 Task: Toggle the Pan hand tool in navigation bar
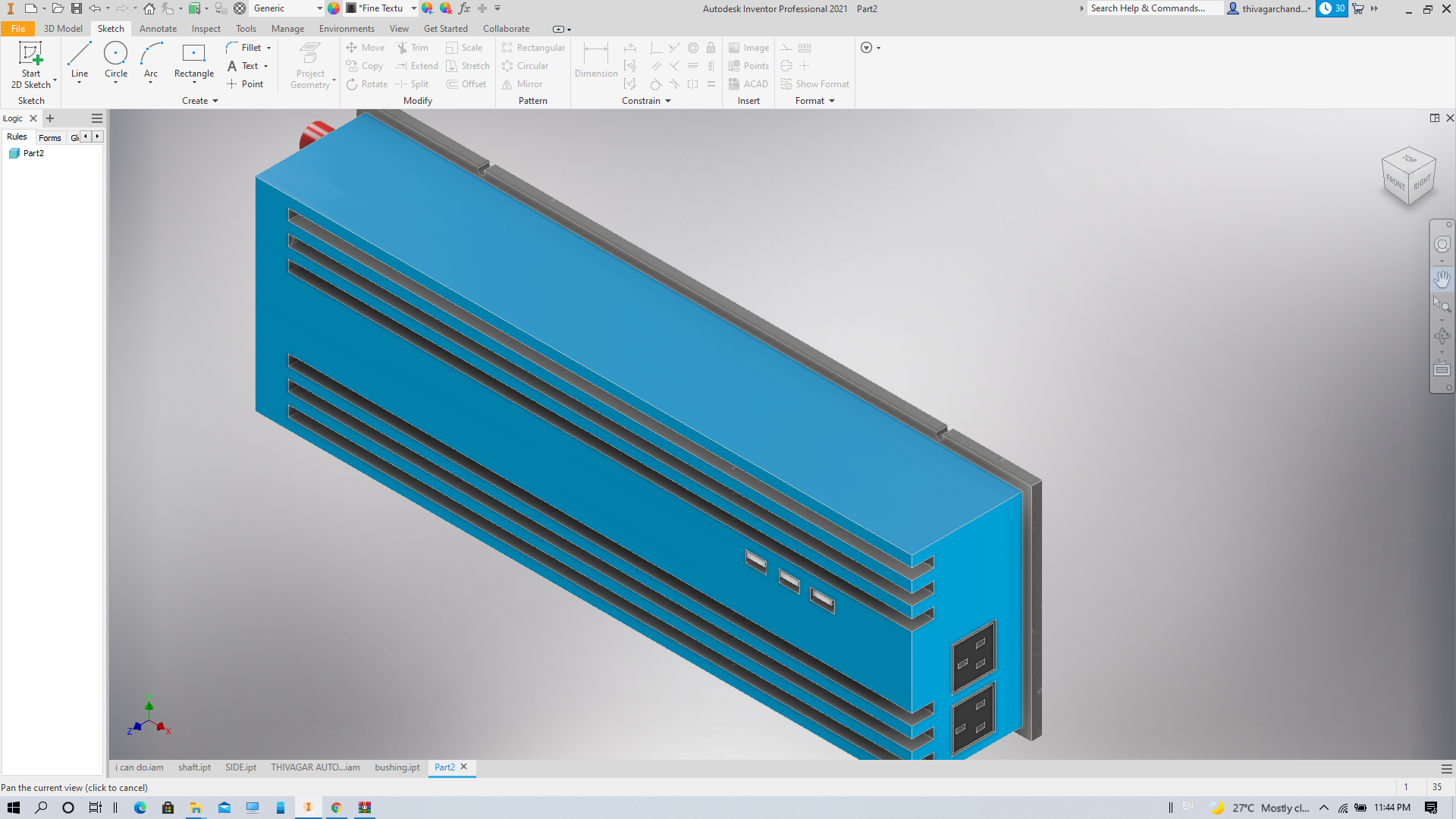tap(1442, 279)
